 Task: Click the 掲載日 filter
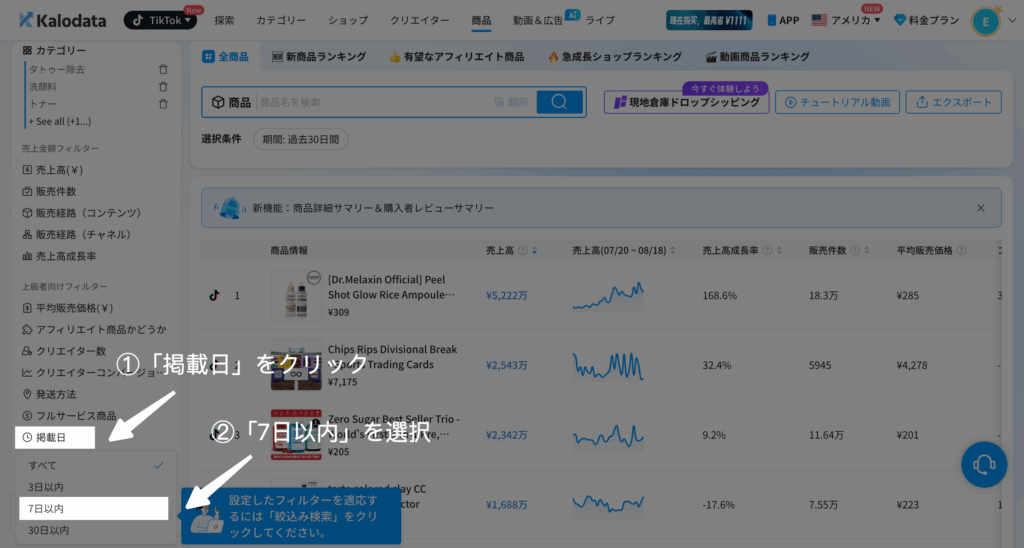coord(55,438)
